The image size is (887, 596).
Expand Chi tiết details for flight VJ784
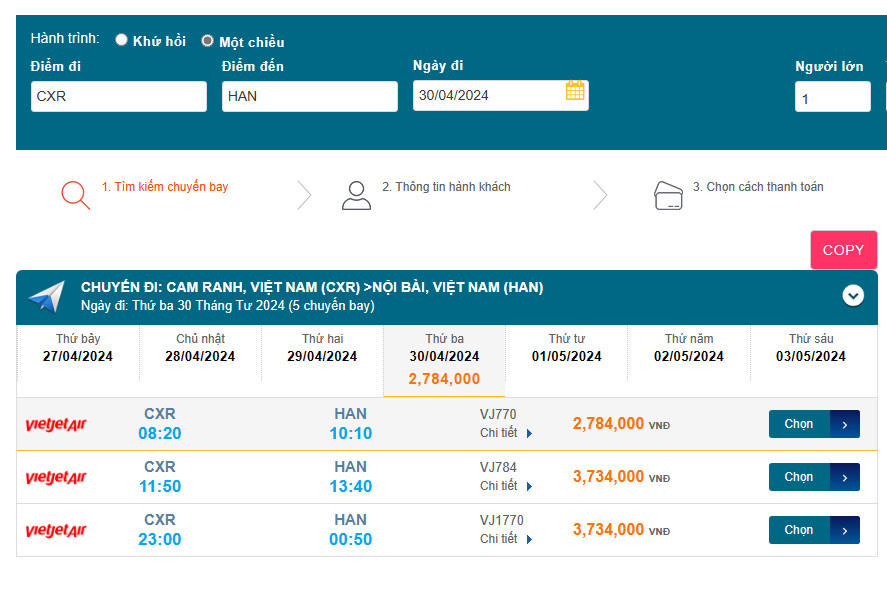tap(506, 486)
